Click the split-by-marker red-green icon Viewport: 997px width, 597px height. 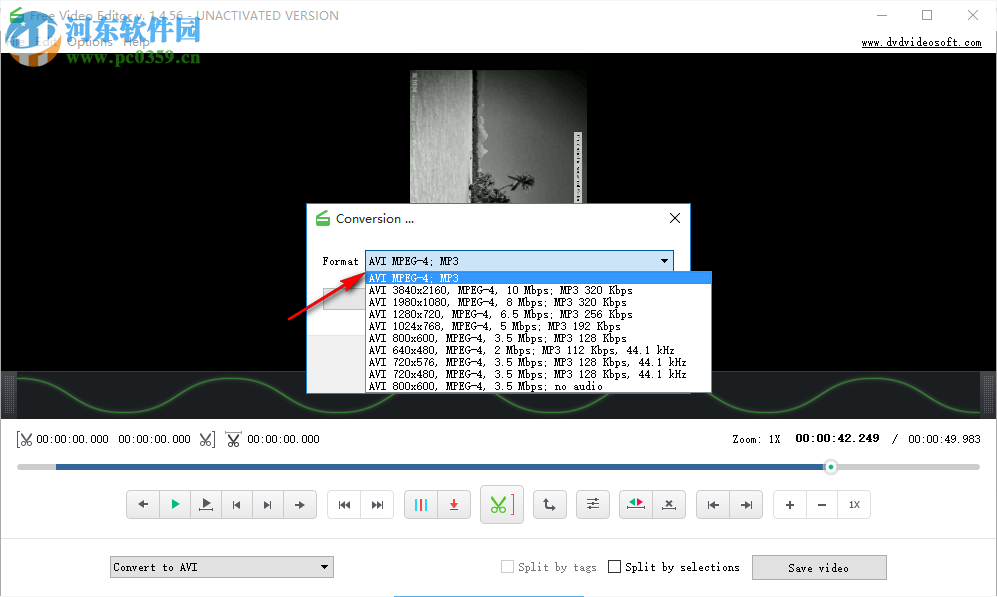[x=635, y=504]
